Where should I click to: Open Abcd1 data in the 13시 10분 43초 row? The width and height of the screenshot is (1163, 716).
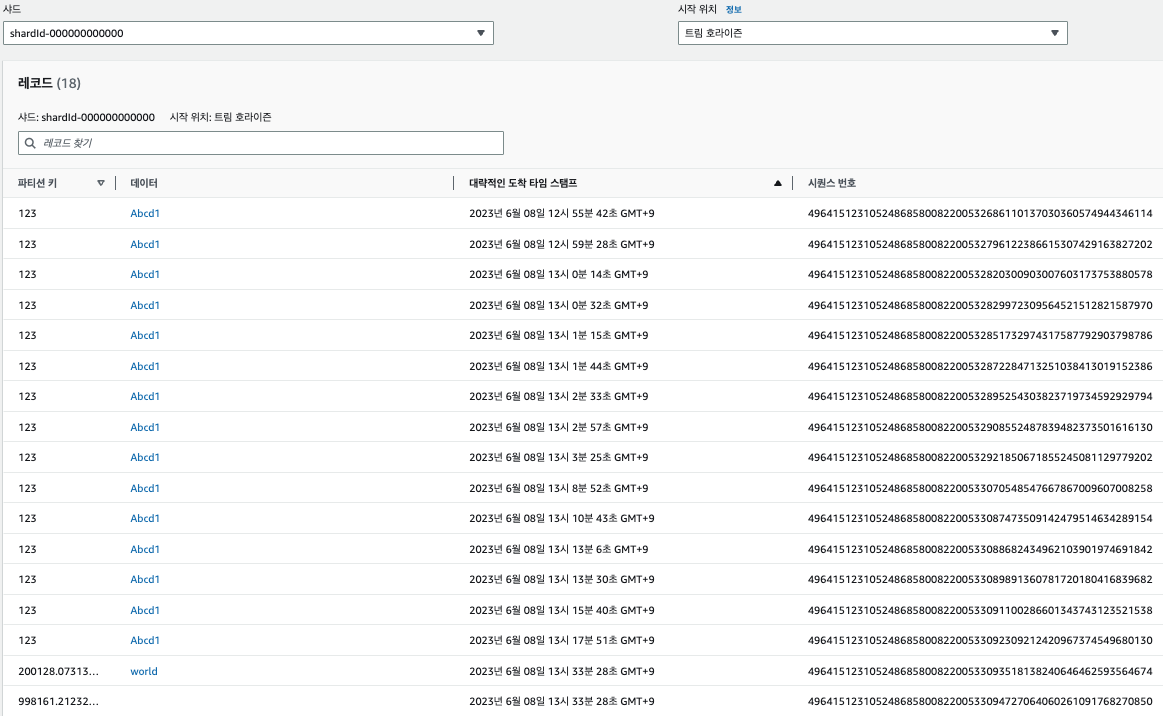coord(145,519)
